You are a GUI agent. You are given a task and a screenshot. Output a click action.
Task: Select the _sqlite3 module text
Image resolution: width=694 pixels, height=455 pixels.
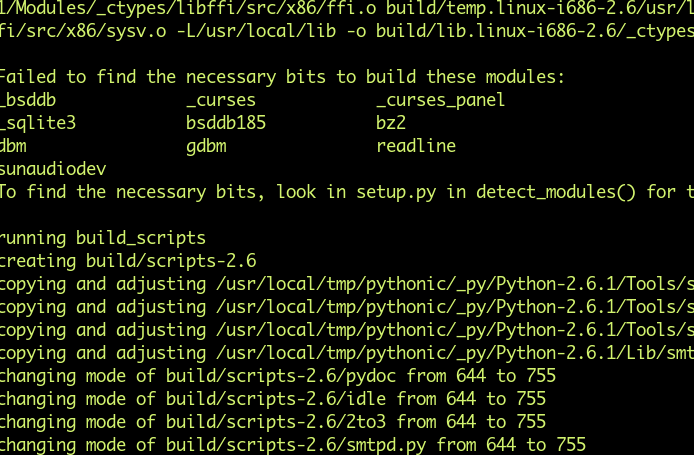pos(37,123)
